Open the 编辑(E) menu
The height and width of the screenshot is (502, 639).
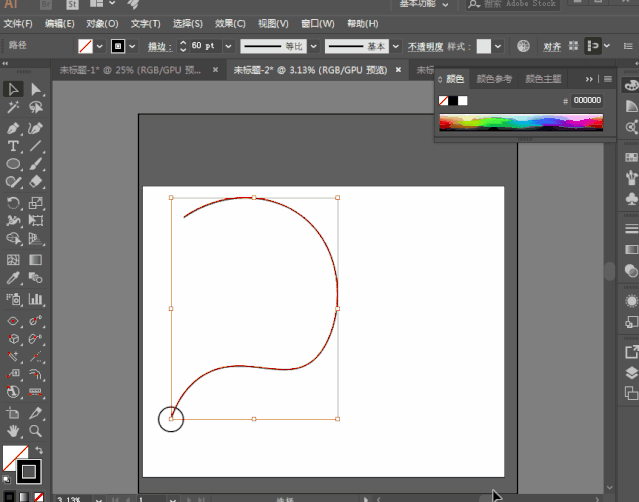[x=59, y=24]
